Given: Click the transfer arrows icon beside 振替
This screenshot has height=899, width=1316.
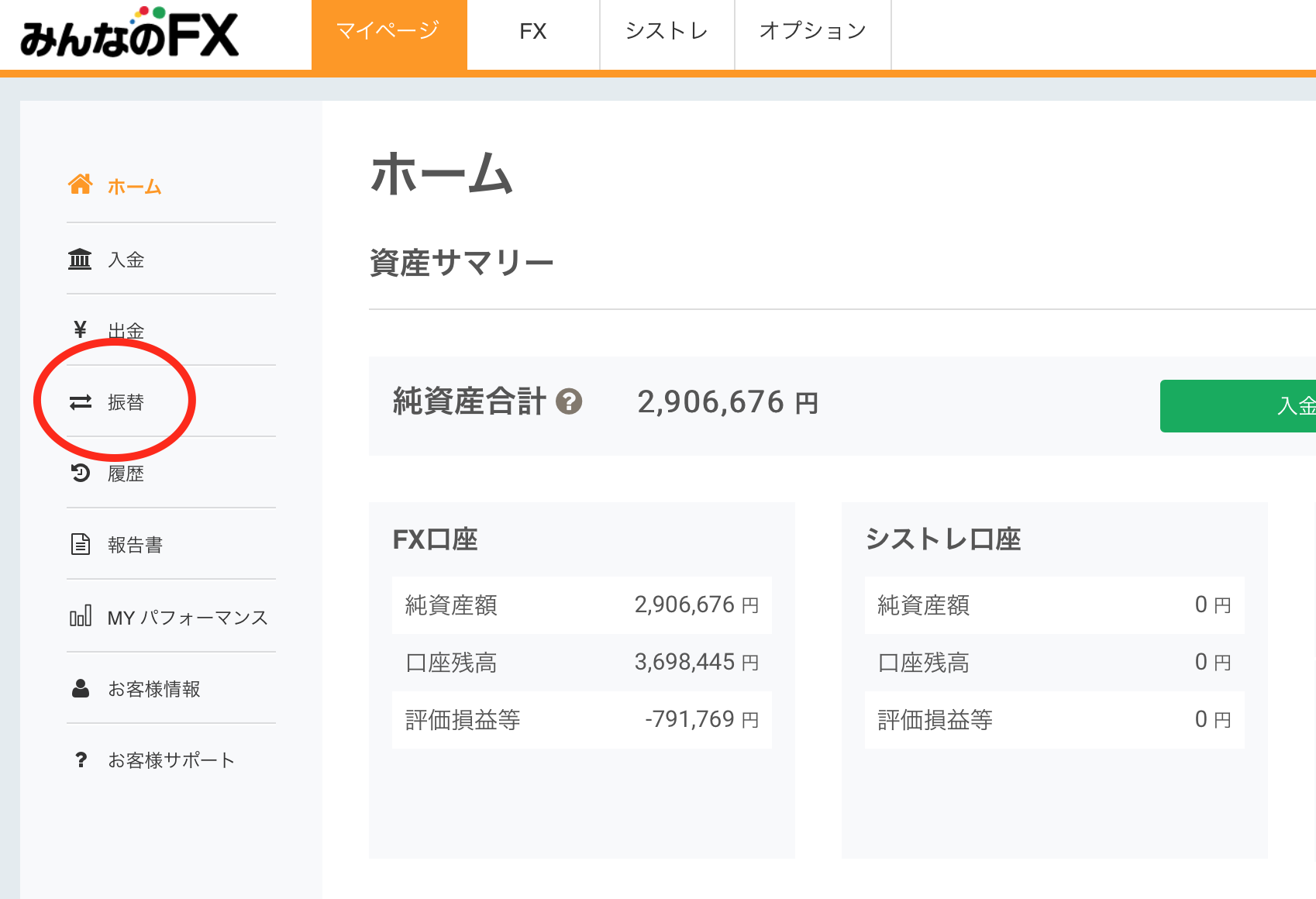Looking at the screenshot, I should point(81,402).
